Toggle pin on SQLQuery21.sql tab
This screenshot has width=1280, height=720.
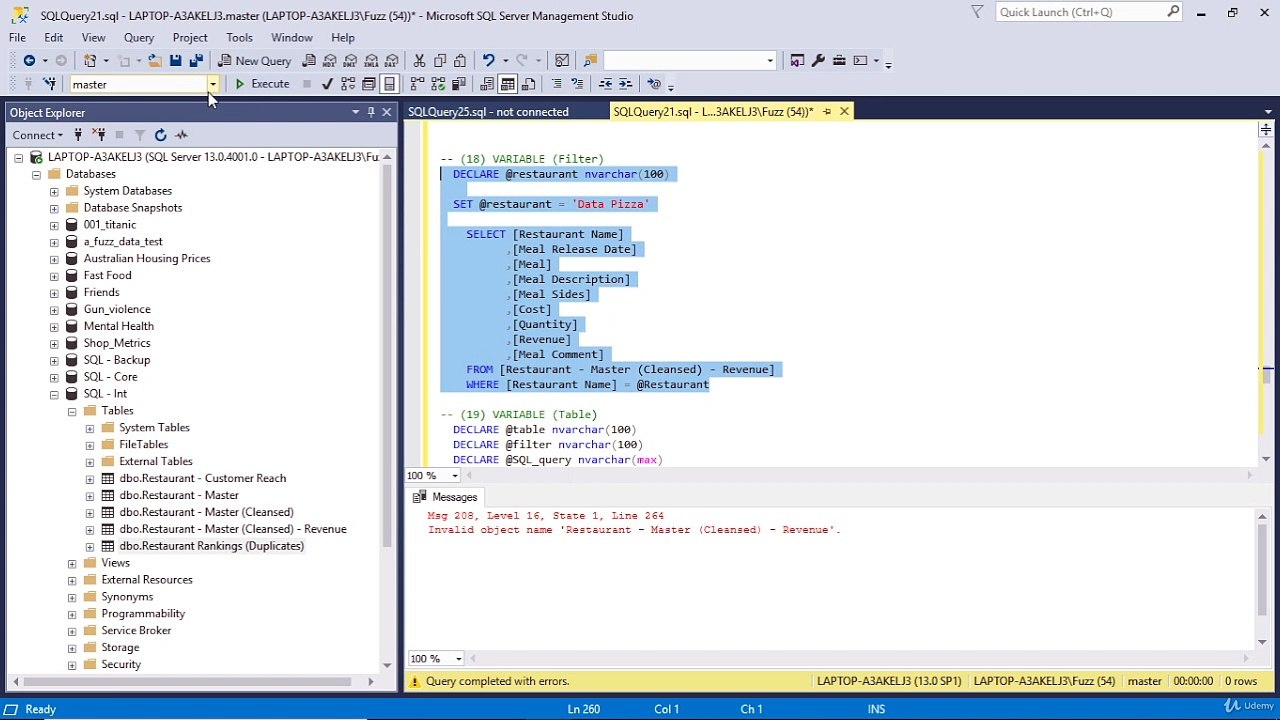click(827, 112)
